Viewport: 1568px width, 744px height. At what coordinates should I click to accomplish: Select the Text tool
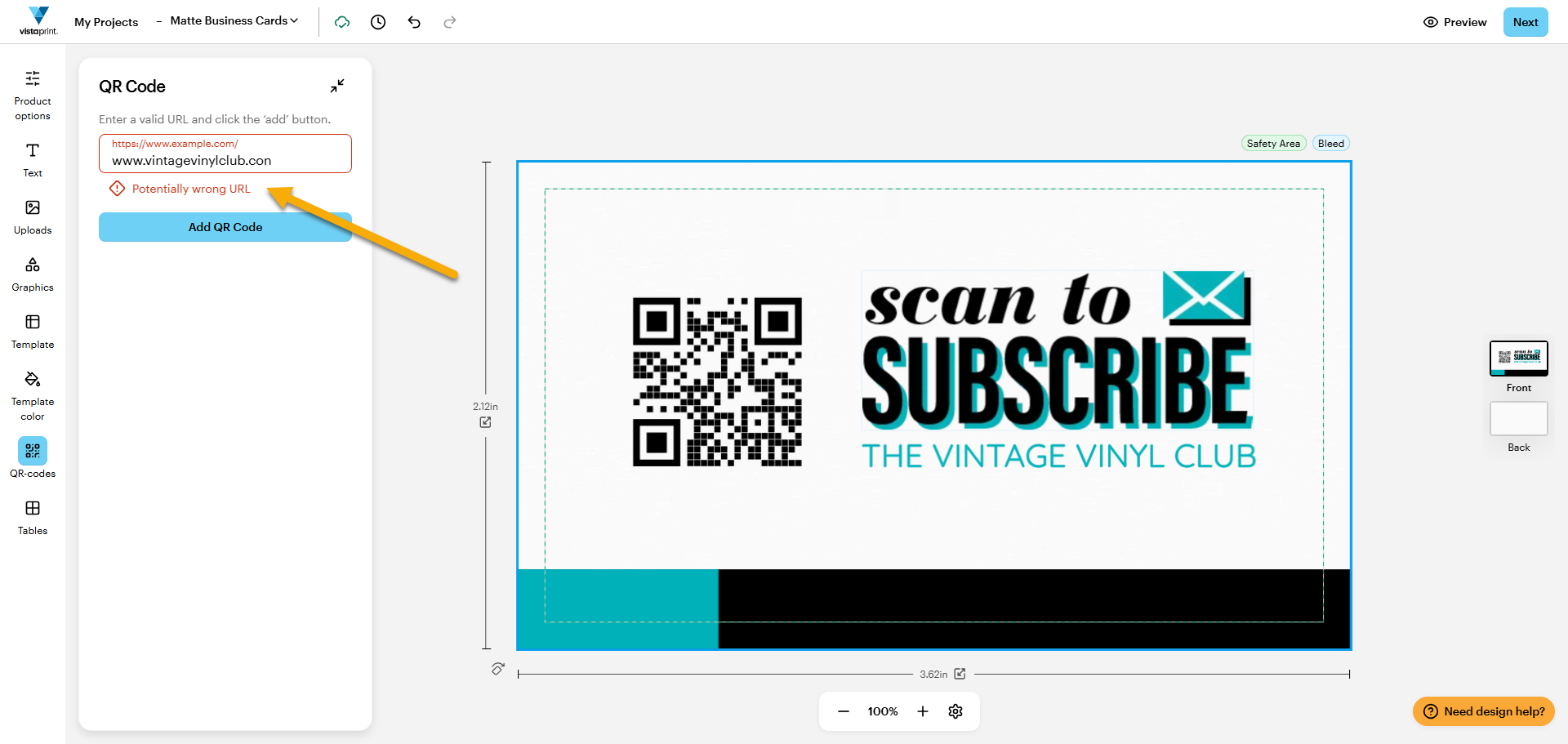coord(33,160)
